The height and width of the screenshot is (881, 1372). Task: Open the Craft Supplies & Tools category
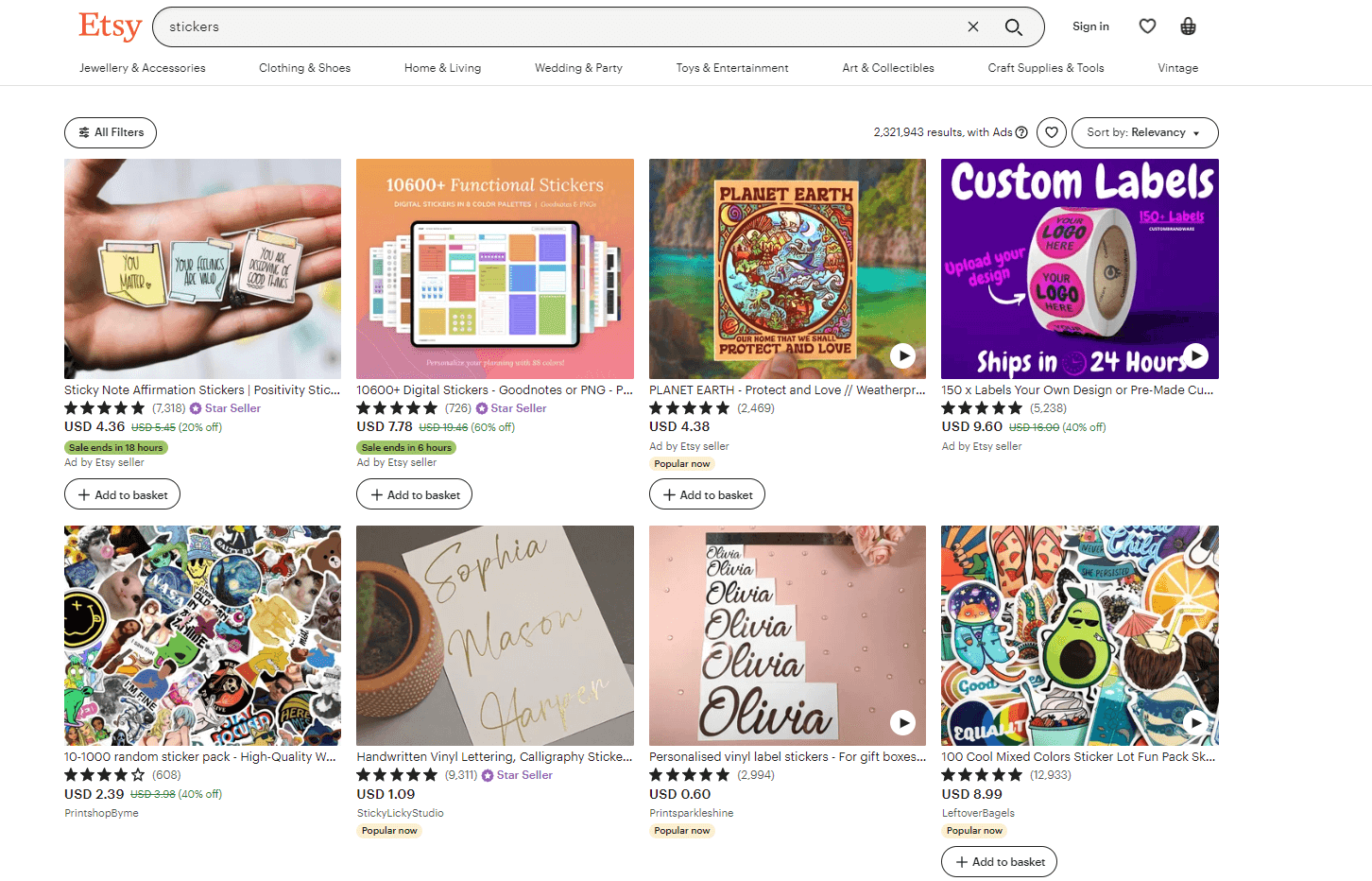[x=1046, y=68]
